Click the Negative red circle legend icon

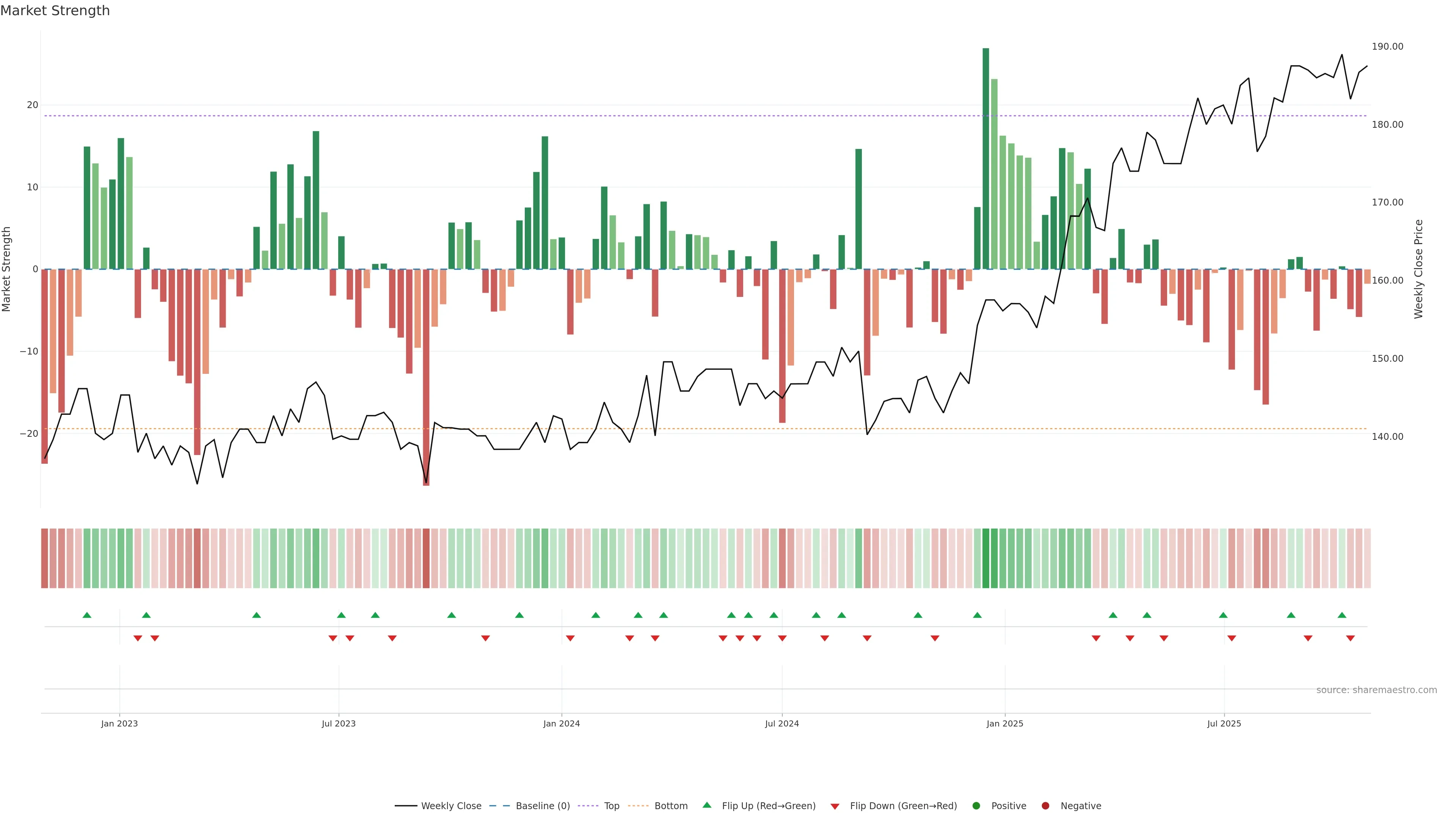point(1045,806)
